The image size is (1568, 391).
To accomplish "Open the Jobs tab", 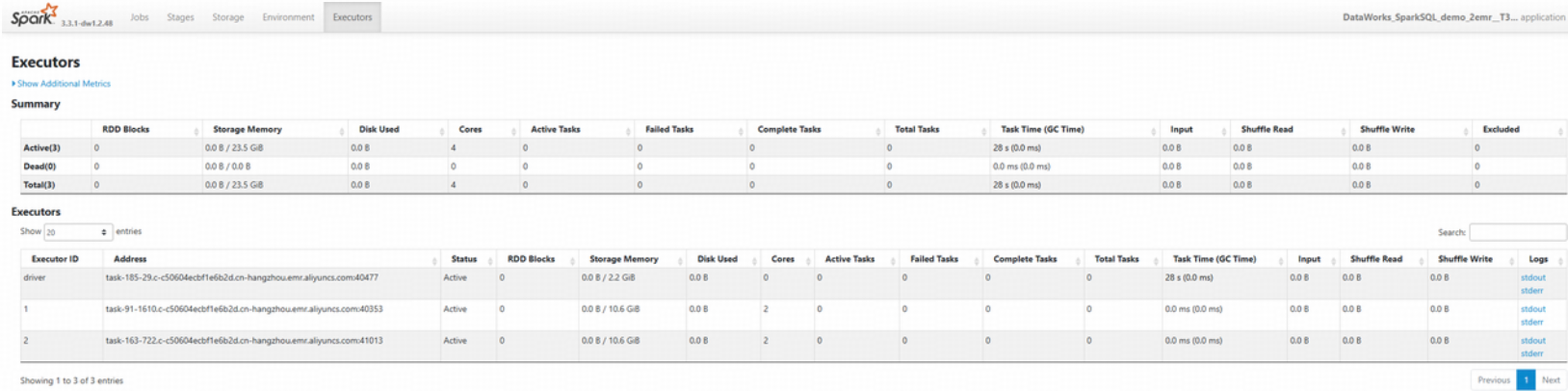I will [x=140, y=17].
